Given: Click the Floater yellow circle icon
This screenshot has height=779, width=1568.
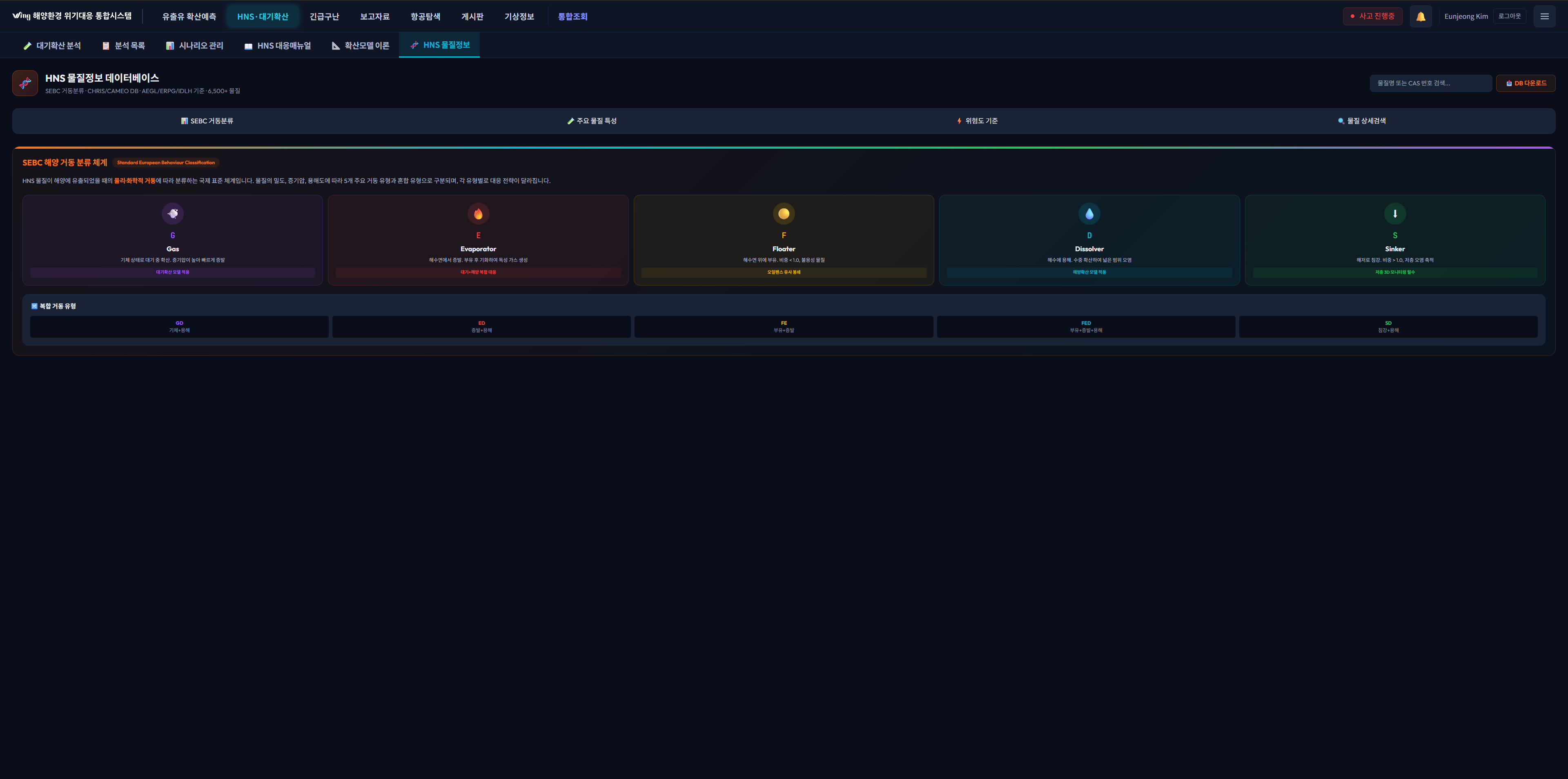Looking at the screenshot, I should 784,214.
